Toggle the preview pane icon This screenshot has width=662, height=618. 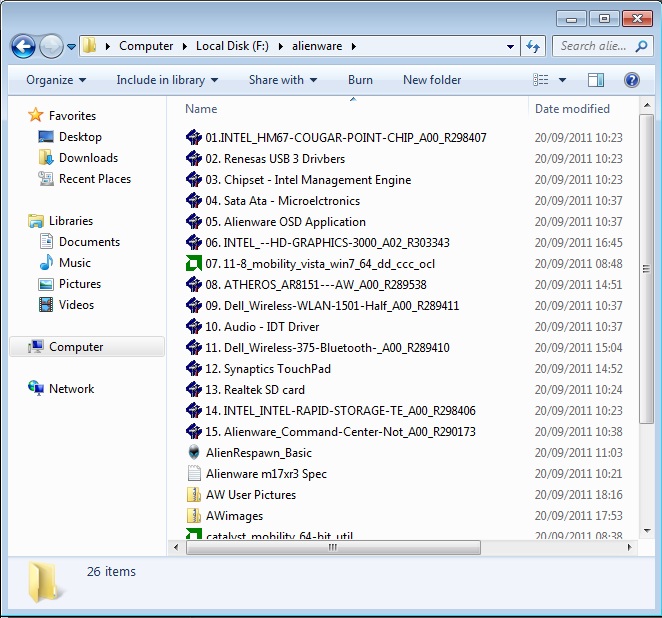(x=596, y=80)
